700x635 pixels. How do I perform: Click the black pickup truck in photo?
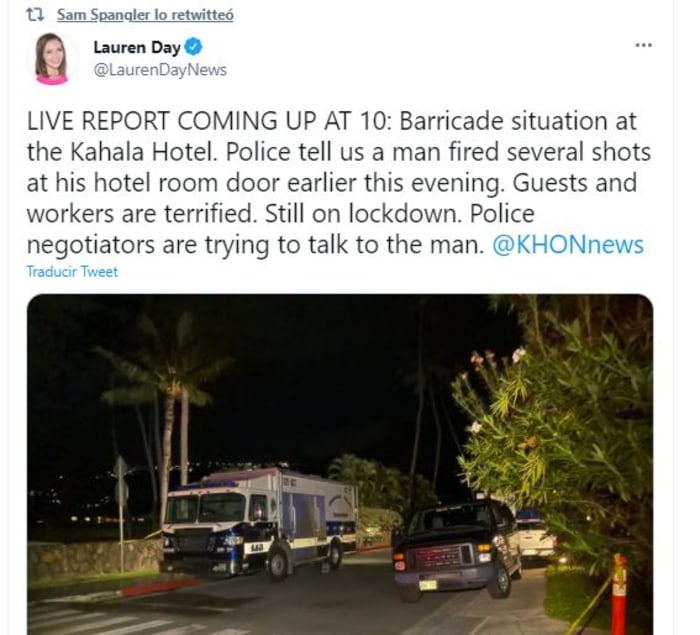[x=456, y=549]
